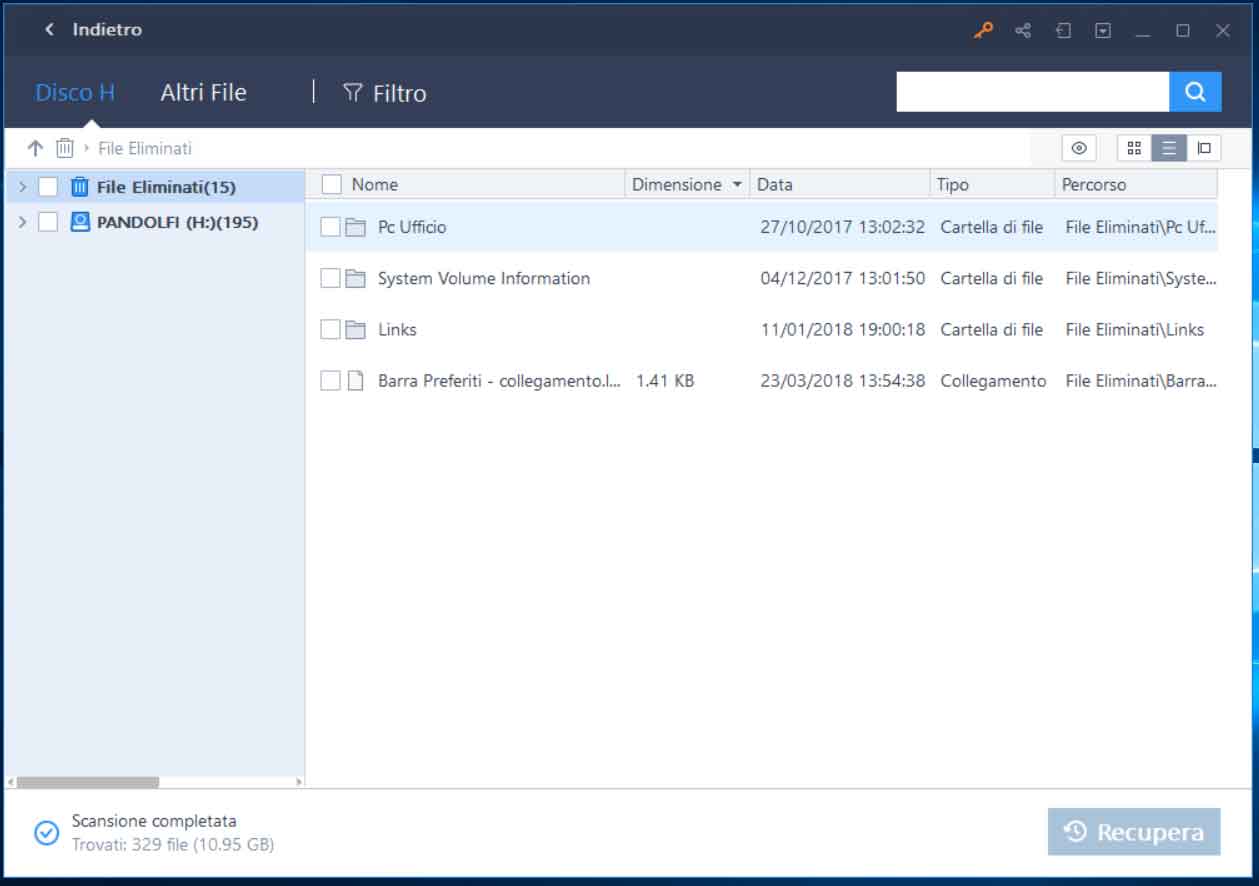Click the trash bin breadcrumb icon
The width and height of the screenshot is (1259, 886).
point(65,148)
